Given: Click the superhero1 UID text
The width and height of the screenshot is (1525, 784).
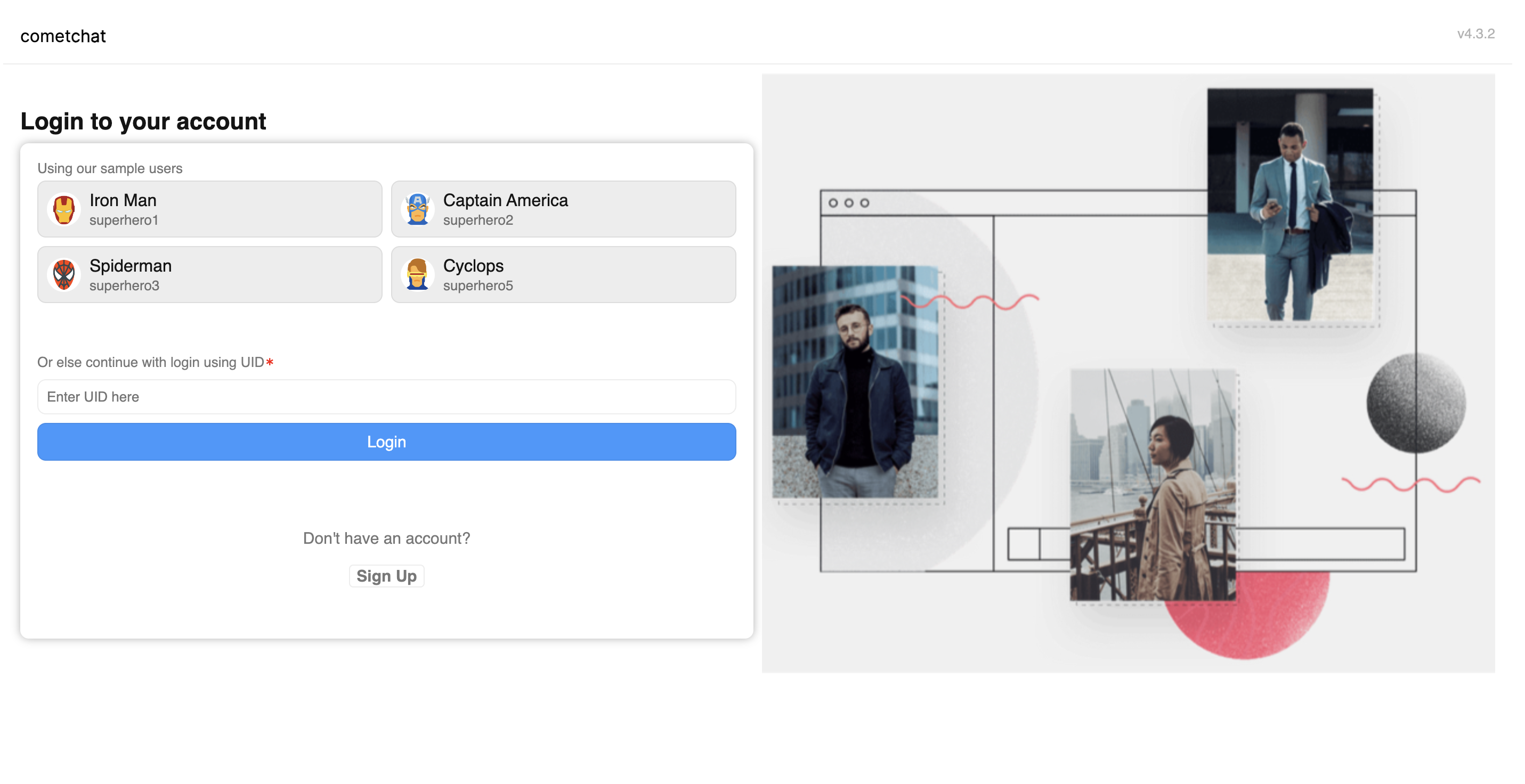Looking at the screenshot, I should click(x=124, y=220).
